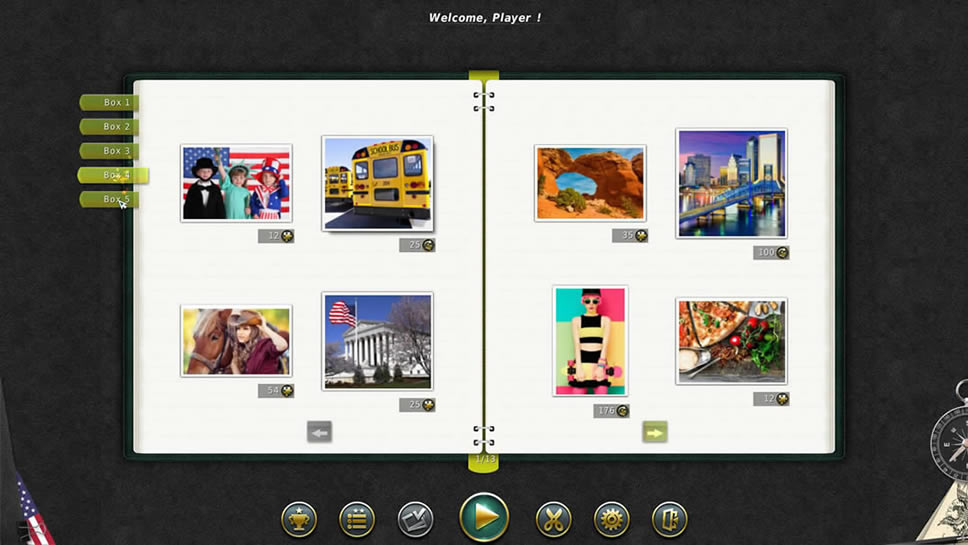968x545 pixels.
Task: Select the yellow school bus puzzle
Action: [x=377, y=183]
